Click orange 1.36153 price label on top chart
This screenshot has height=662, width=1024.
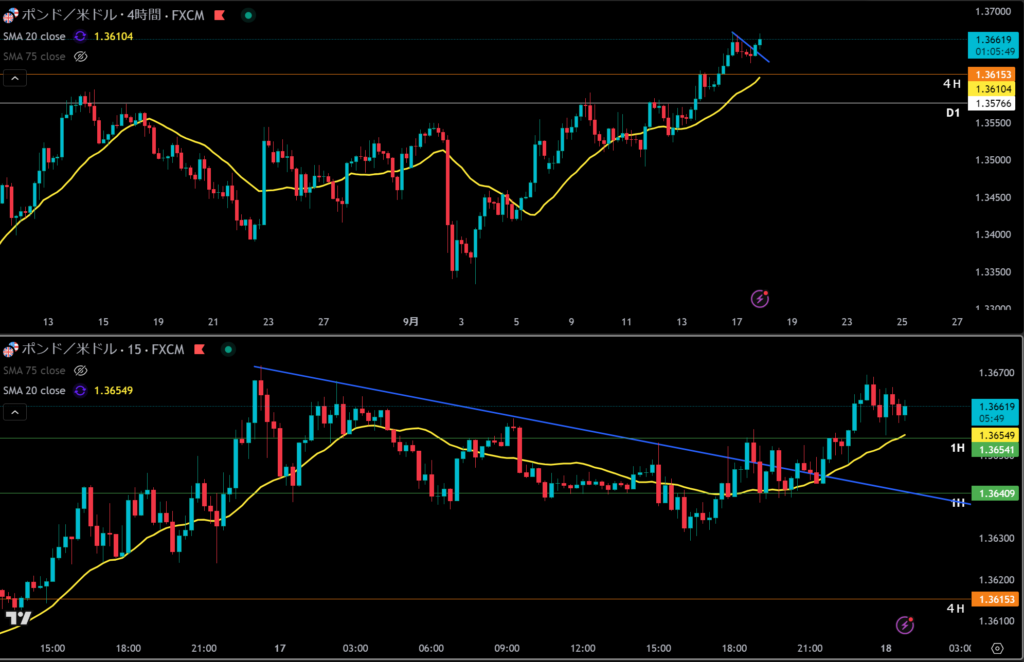tap(989, 75)
